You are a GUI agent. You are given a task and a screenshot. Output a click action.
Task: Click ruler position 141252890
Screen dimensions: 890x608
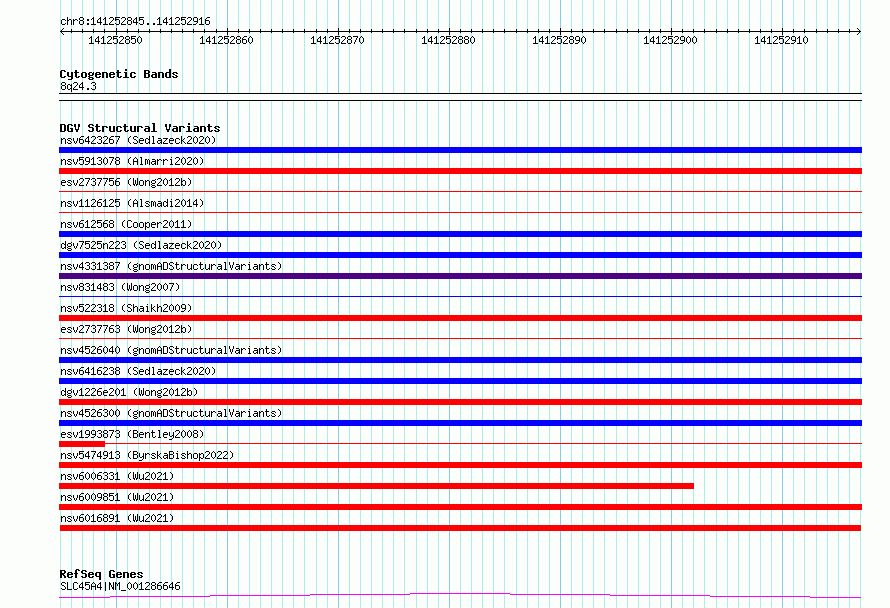coord(559,40)
